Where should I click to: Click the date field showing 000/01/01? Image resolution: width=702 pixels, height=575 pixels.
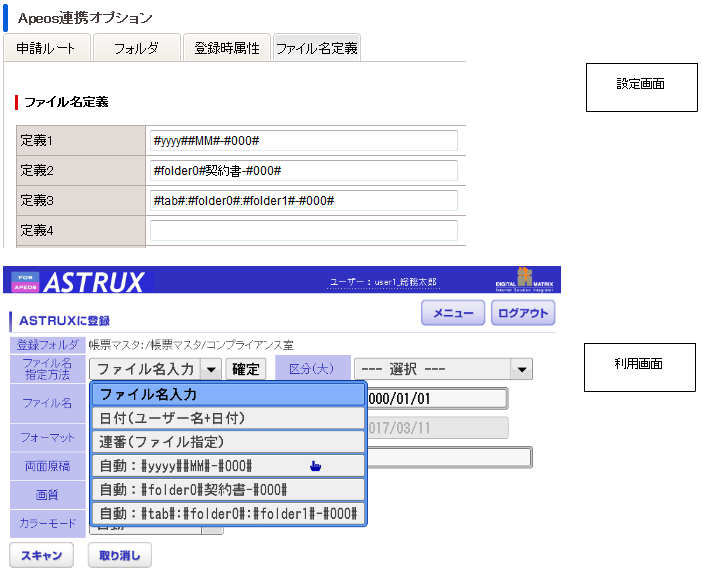click(x=437, y=399)
